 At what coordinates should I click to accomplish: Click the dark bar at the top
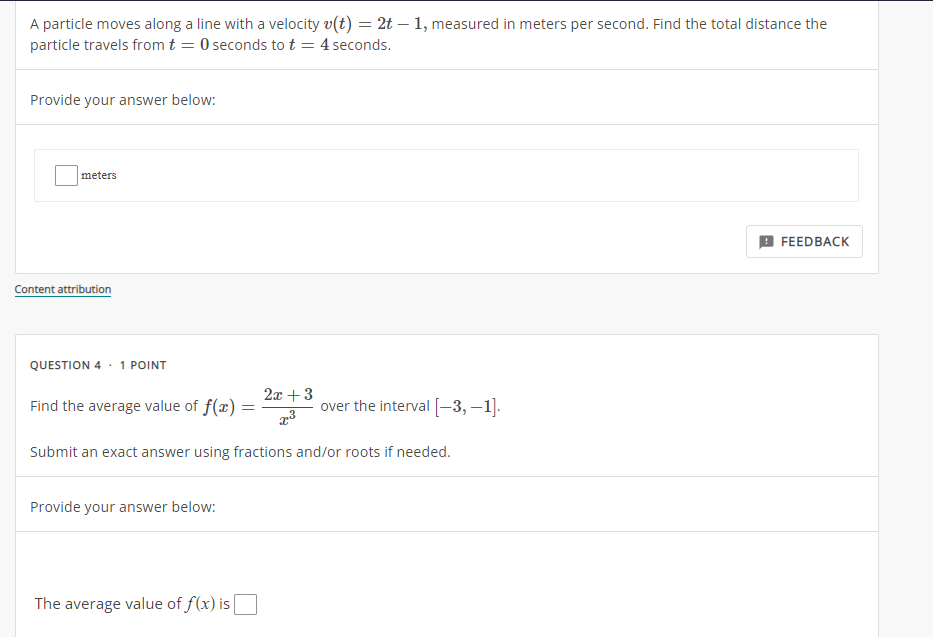466,2
